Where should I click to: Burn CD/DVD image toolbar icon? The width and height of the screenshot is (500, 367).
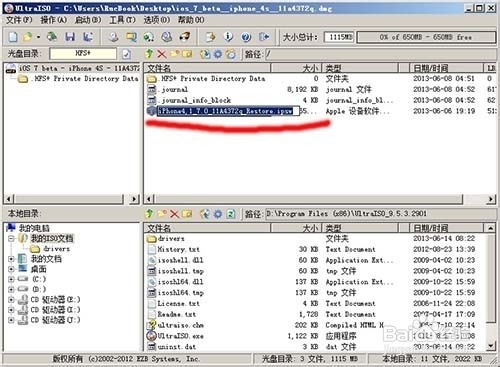click(184, 37)
